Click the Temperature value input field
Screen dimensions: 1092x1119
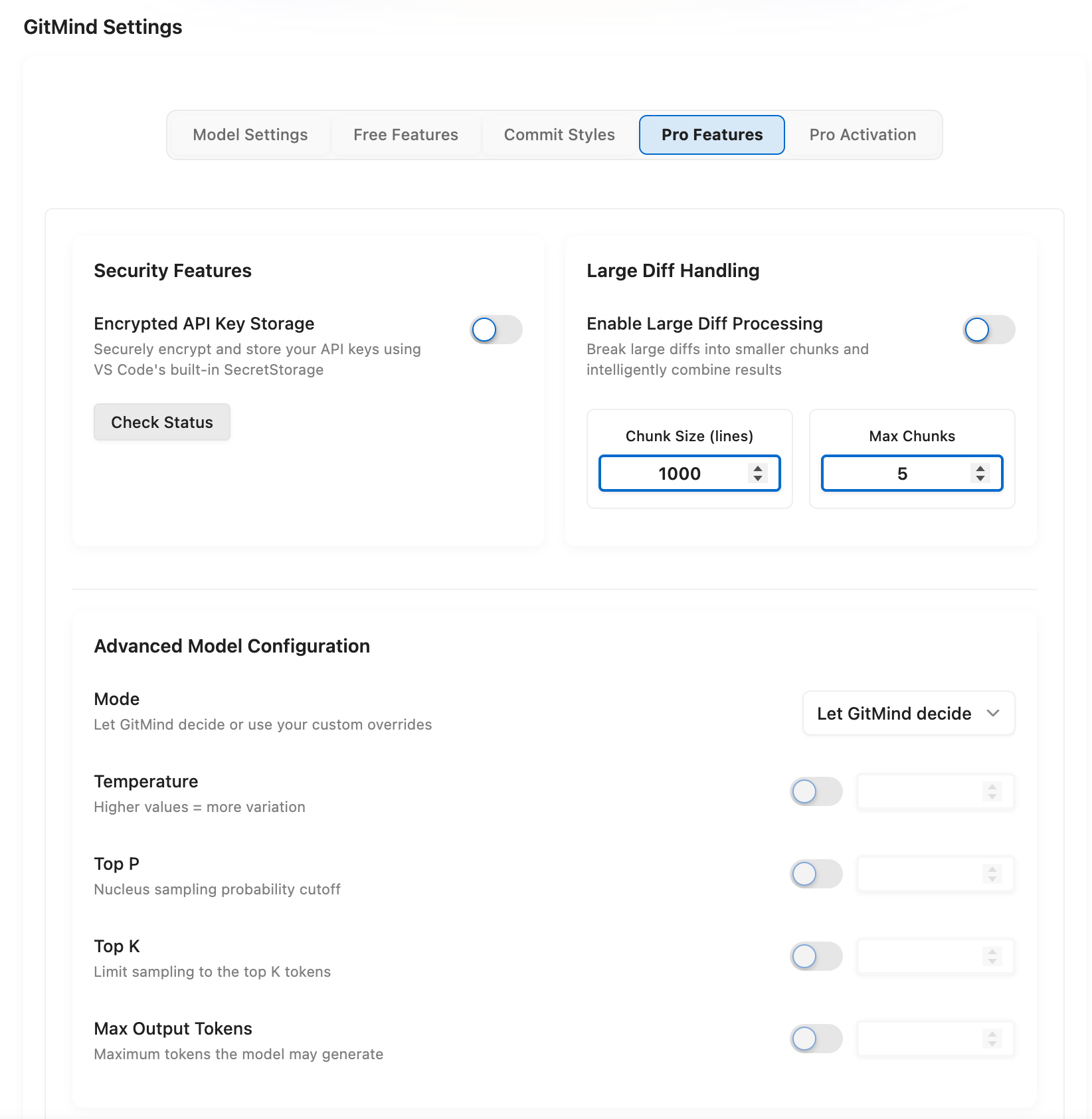(x=936, y=791)
